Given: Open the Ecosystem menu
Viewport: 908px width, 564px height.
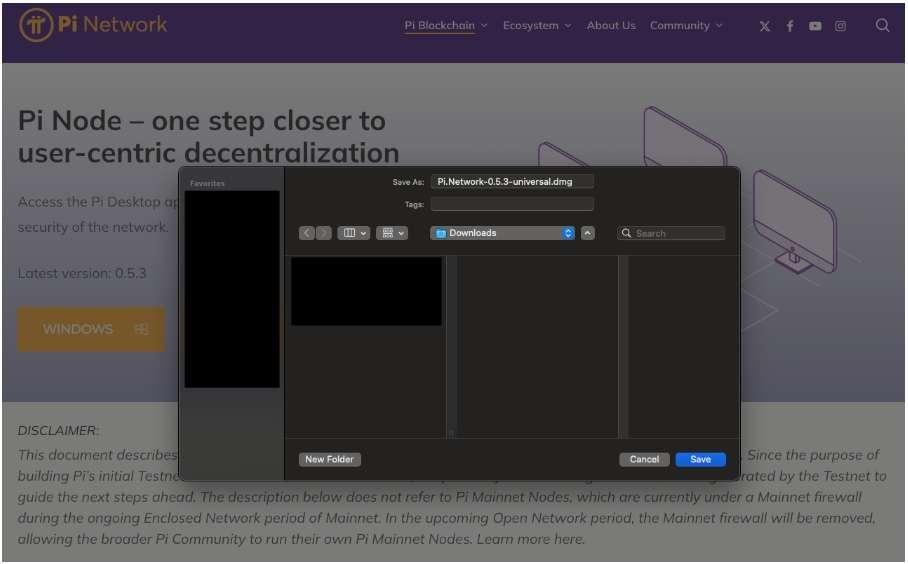Looking at the screenshot, I should pyautogui.click(x=537, y=26).
